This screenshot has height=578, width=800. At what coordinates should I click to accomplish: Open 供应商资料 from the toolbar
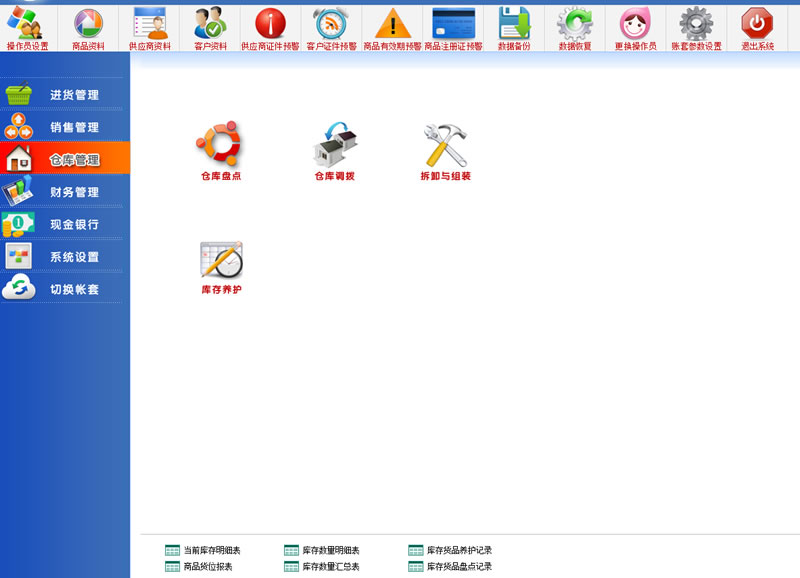[149, 26]
